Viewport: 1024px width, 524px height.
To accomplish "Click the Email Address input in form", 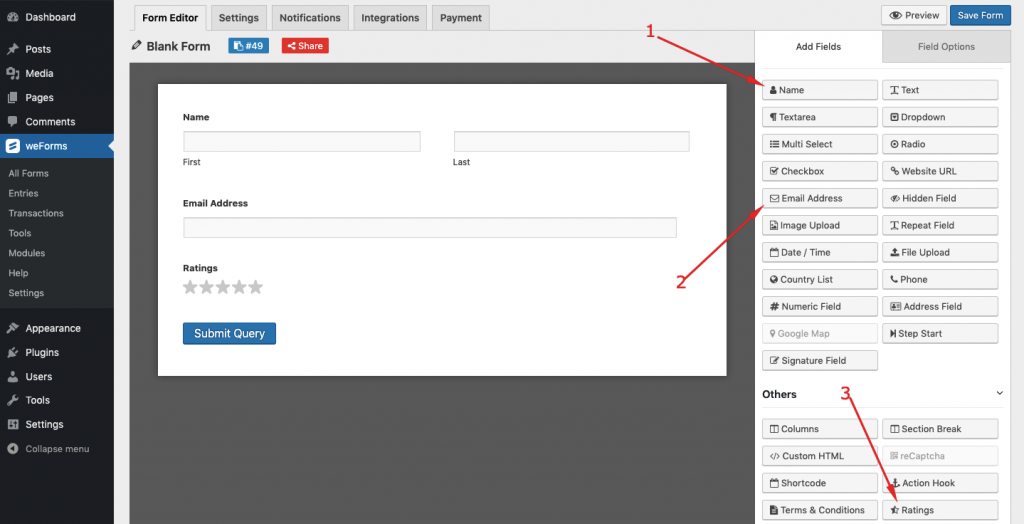I will tap(430, 227).
